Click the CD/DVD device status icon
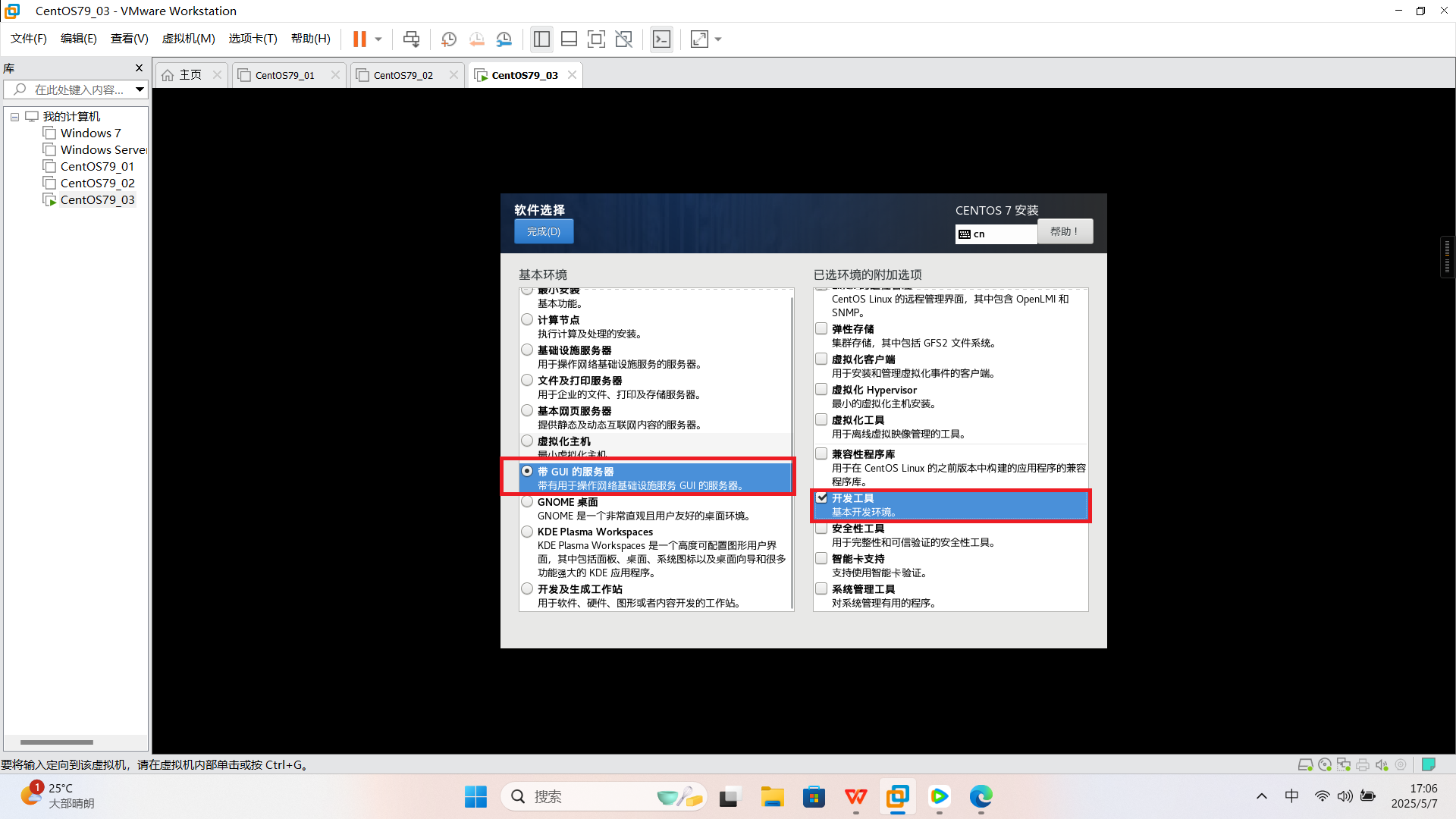 [x=1325, y=764]
